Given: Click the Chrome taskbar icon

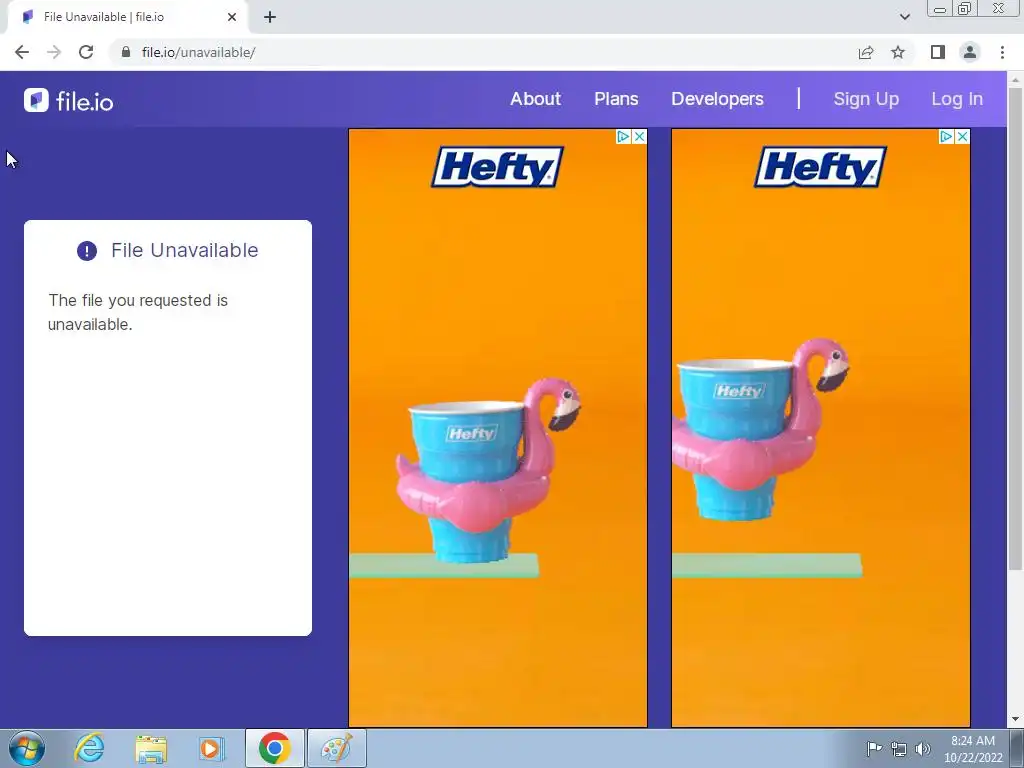Looking at the screenshot, I should [274, 748].
